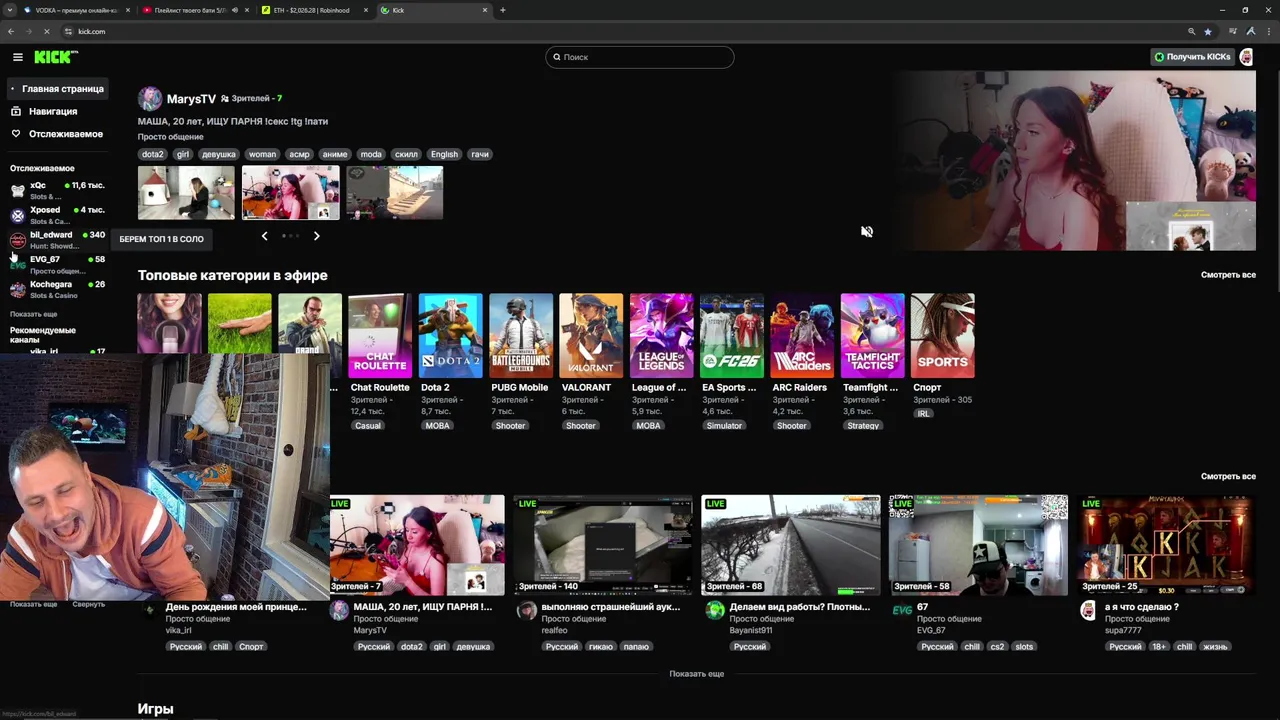Click the Strategy tag under Teamfight
This screenshot has width=1280, height=720.
pyautogui.click(x=863, y=426)
